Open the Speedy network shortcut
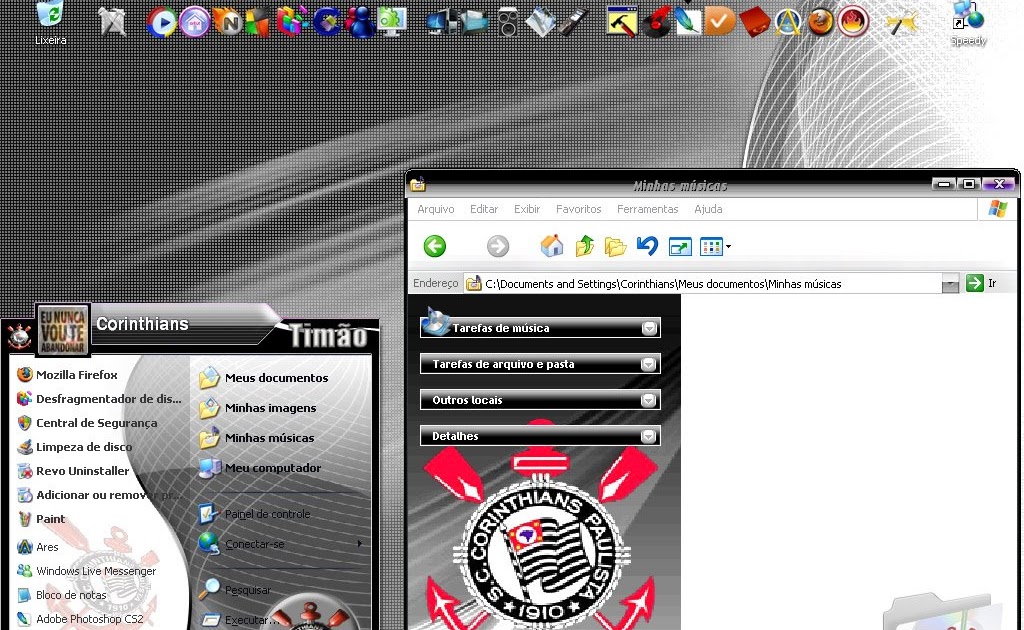 click(x=968, y=24)
